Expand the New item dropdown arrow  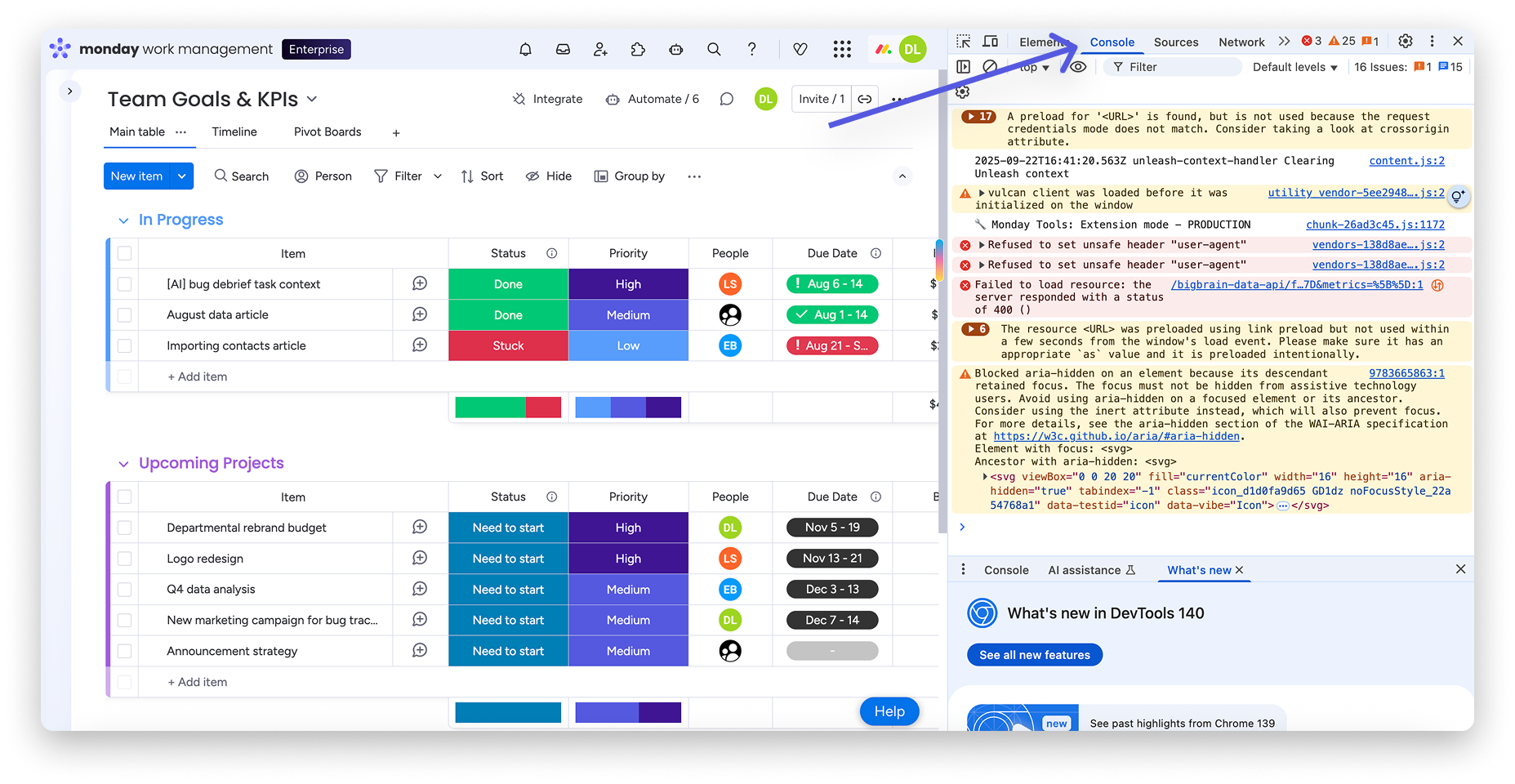tap(182, 176)
